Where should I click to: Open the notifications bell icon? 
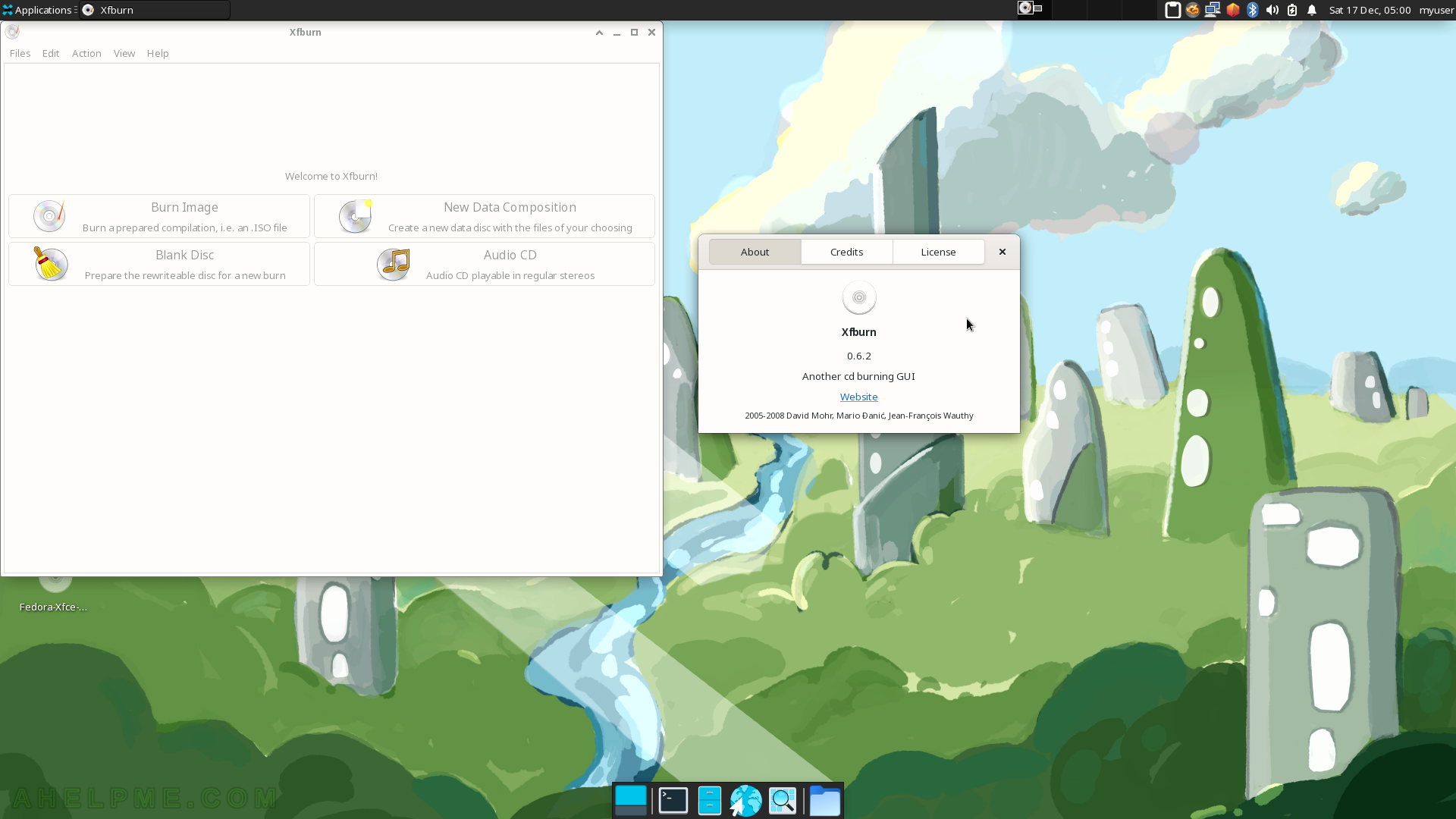tap(1312, 10)
